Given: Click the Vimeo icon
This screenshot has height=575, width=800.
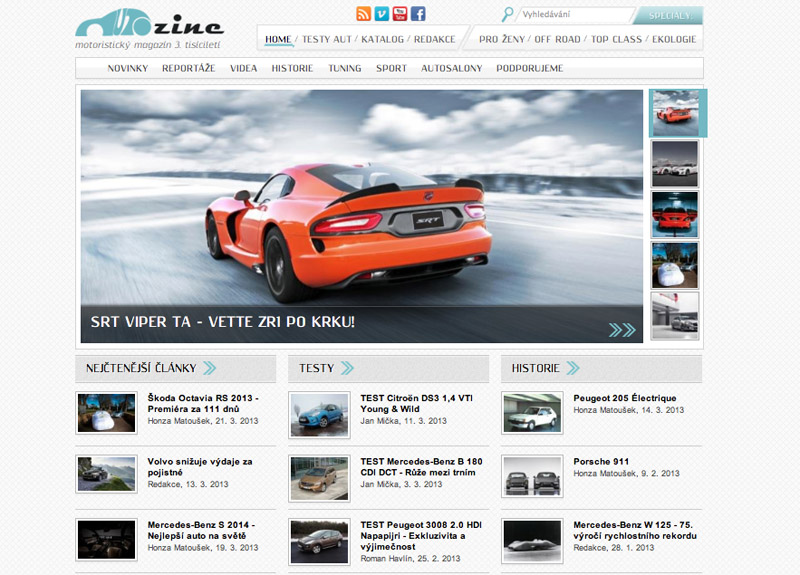Looking at the screenshot, I should click(x=382, y=14).
